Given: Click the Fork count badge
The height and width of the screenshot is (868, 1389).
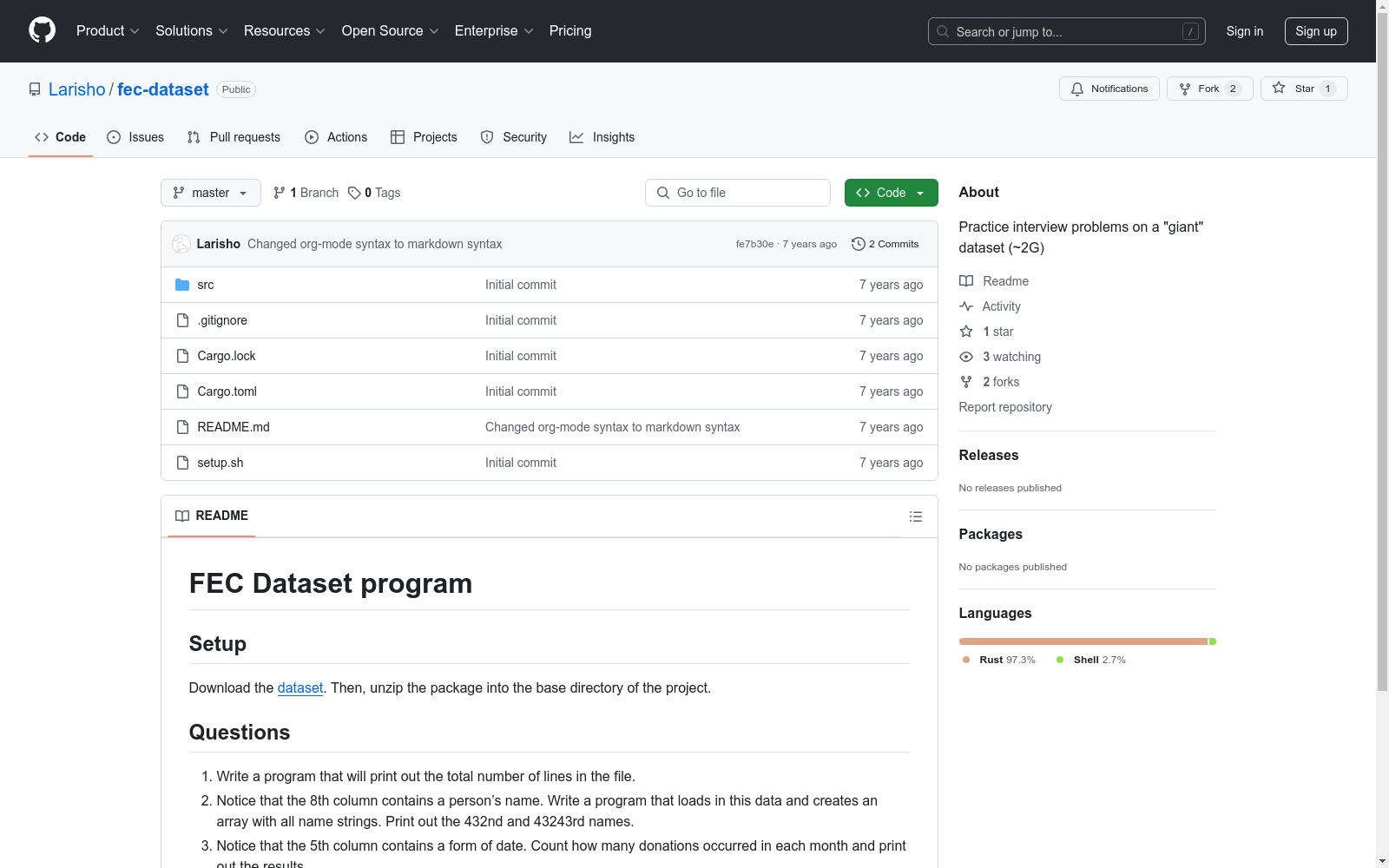Looking at the screenshot, I should click(1233, 89).
